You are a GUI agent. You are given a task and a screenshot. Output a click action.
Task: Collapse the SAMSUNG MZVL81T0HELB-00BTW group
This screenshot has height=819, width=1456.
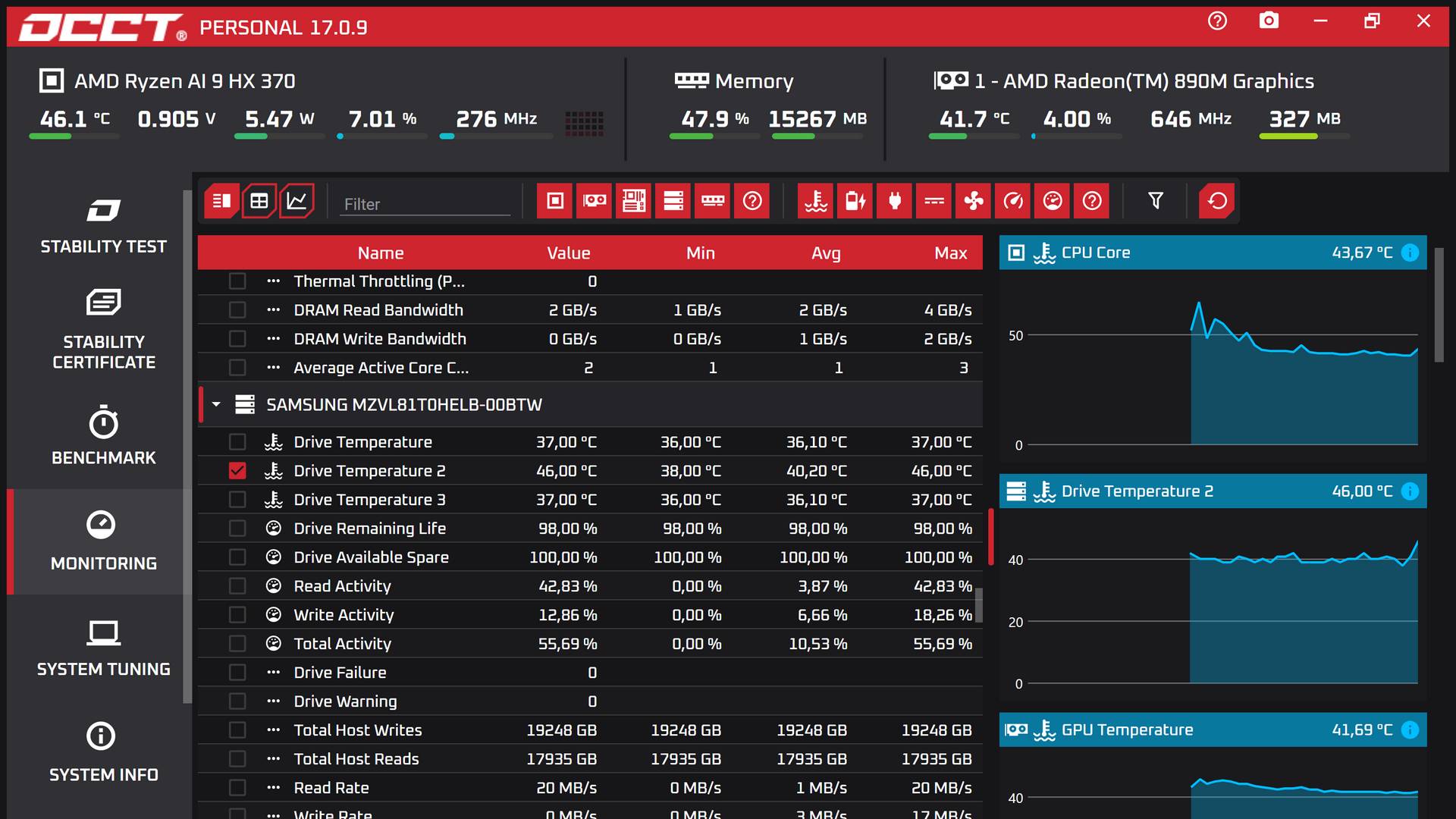pos(216,405)
